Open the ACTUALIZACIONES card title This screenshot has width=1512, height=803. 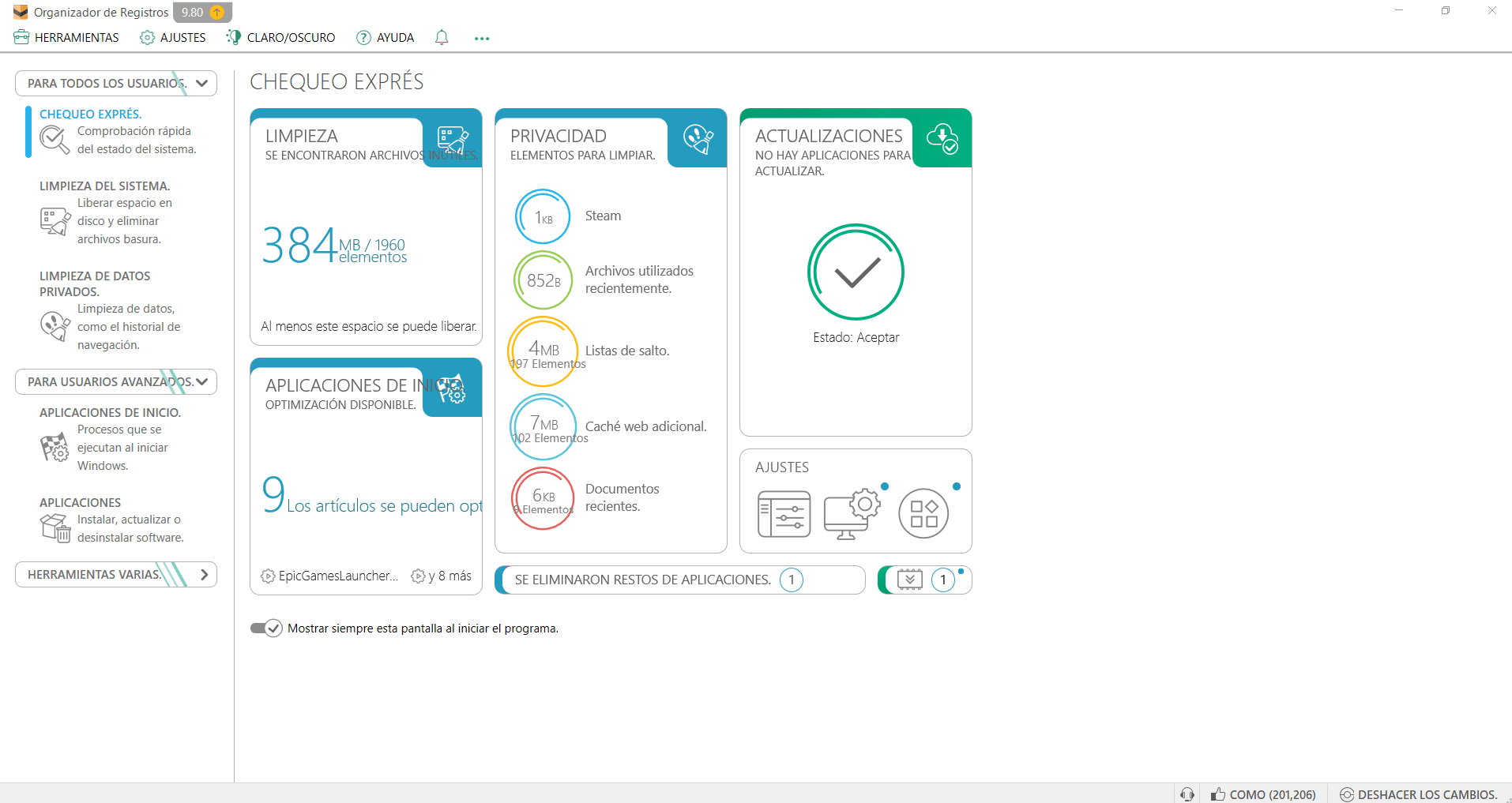pos(829,136)
